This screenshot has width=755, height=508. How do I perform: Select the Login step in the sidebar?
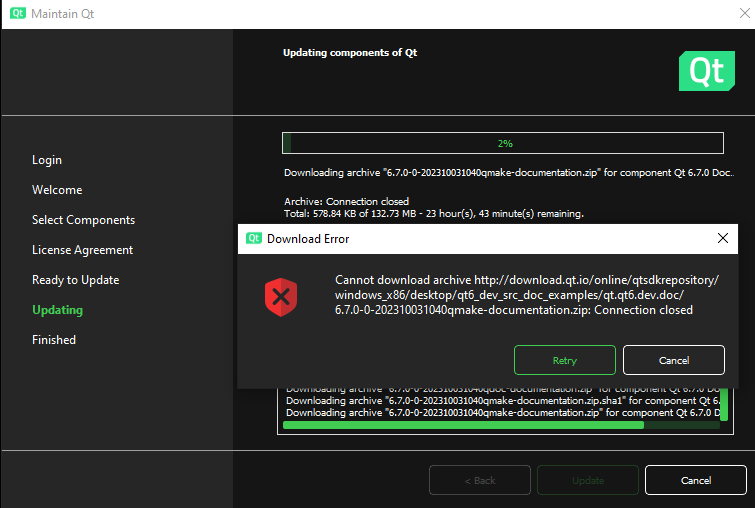pos(47,160)
